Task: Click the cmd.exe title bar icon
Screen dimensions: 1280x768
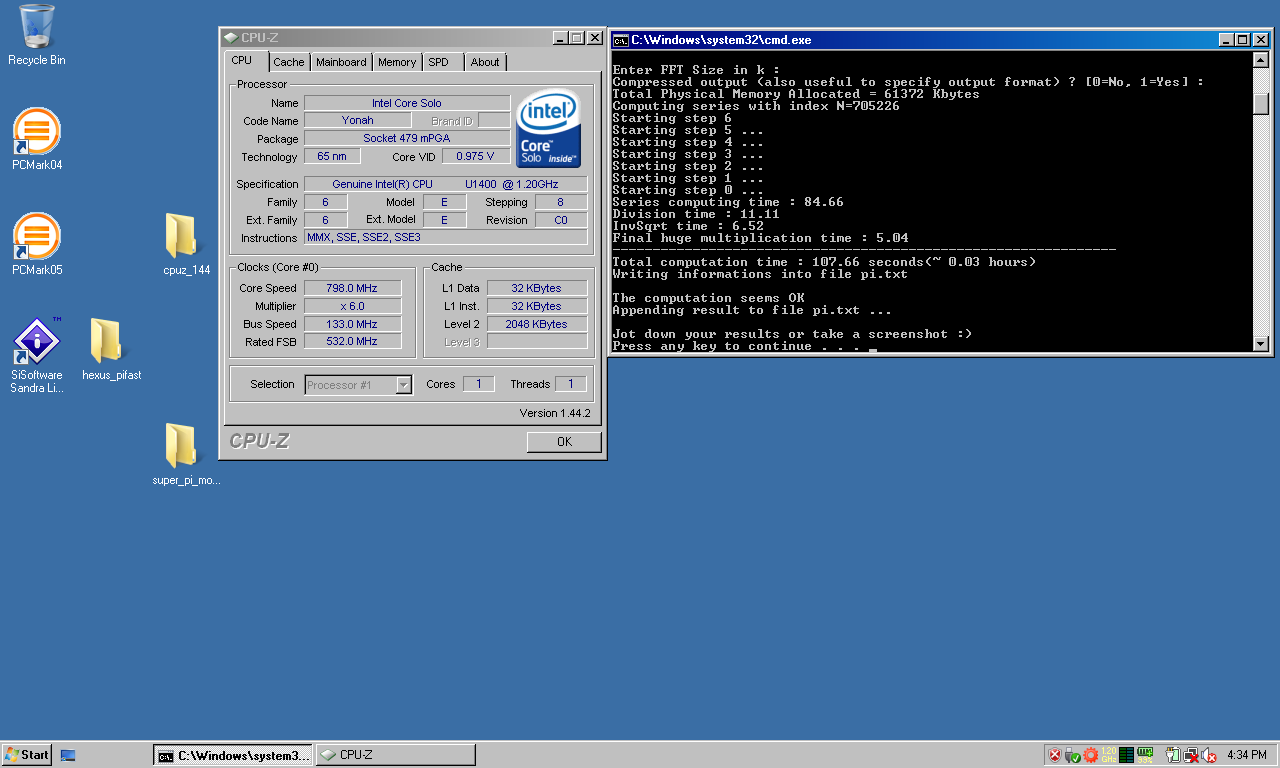Action: click(x=621, y=40)
